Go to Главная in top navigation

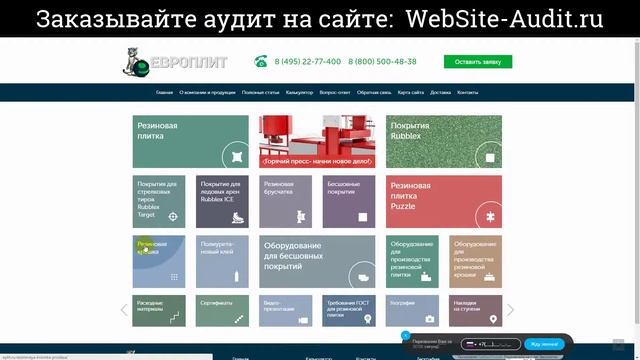(x=164, y=93)
